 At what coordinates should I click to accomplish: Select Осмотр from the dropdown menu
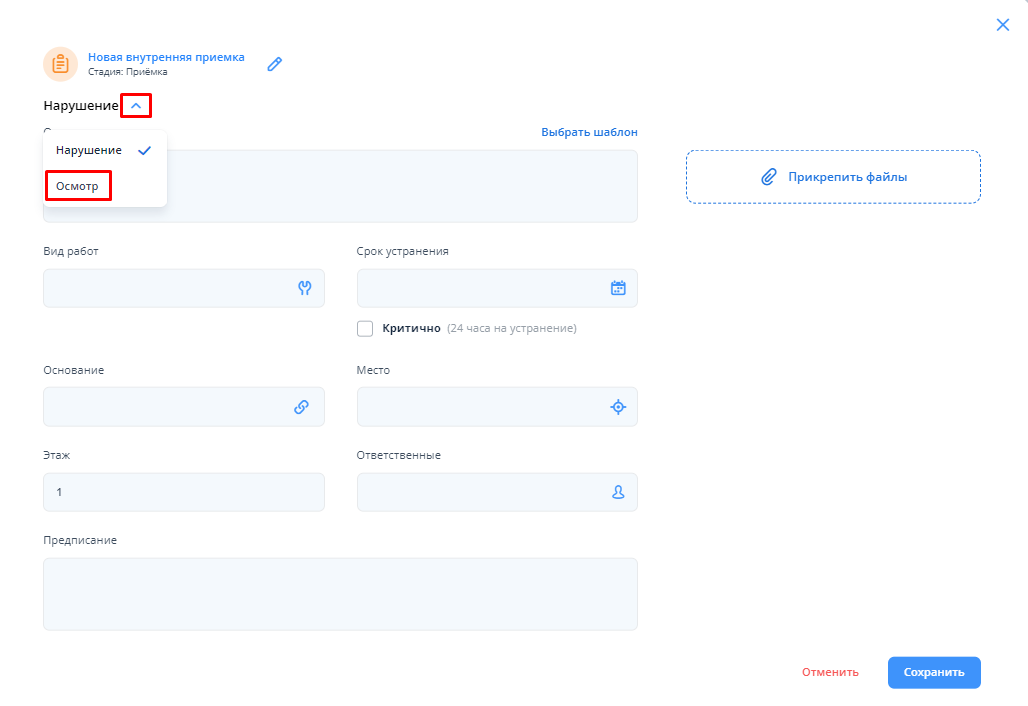click(78, 186)
